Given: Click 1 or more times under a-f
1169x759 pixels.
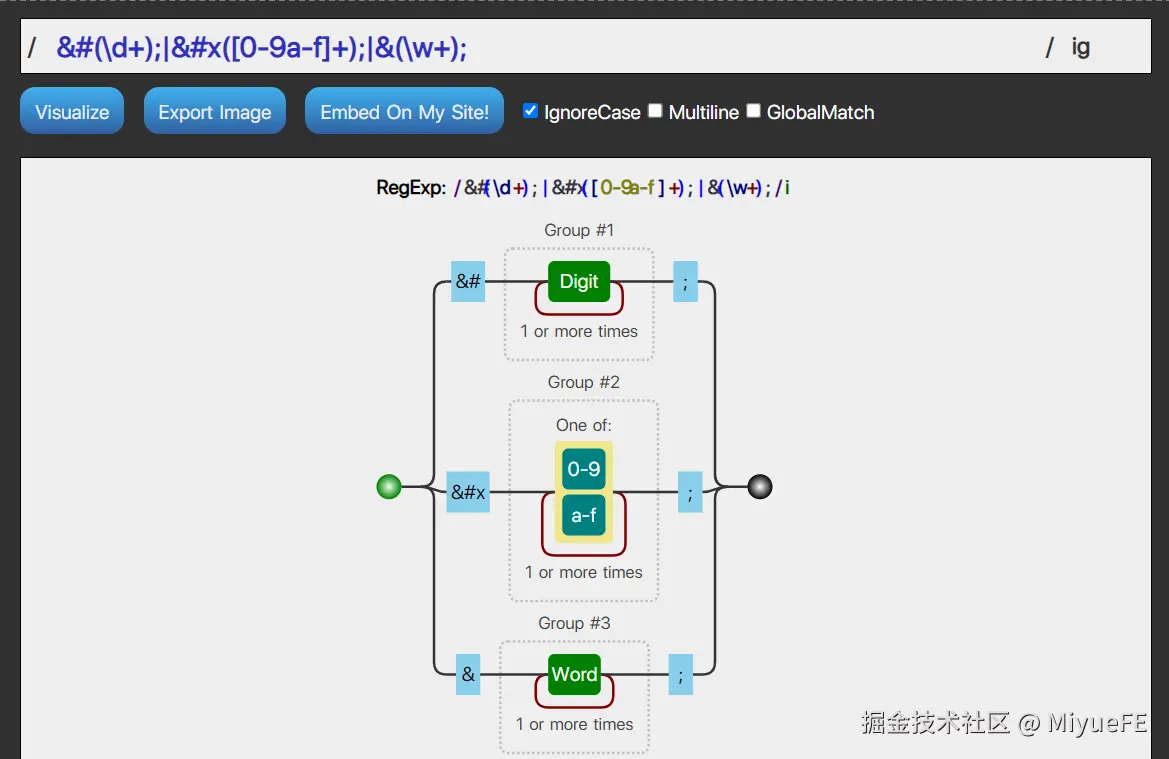Looking at the screenshot, I should click(584, 572).
